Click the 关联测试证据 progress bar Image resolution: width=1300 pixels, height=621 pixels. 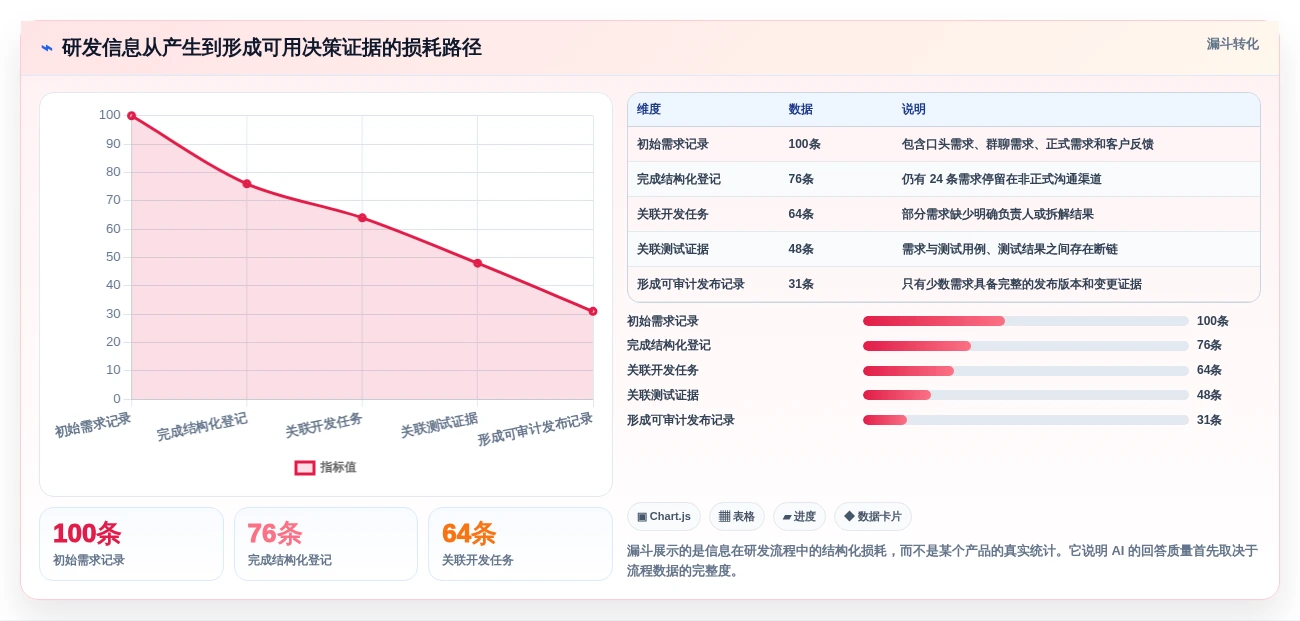tap(1026, 395)
